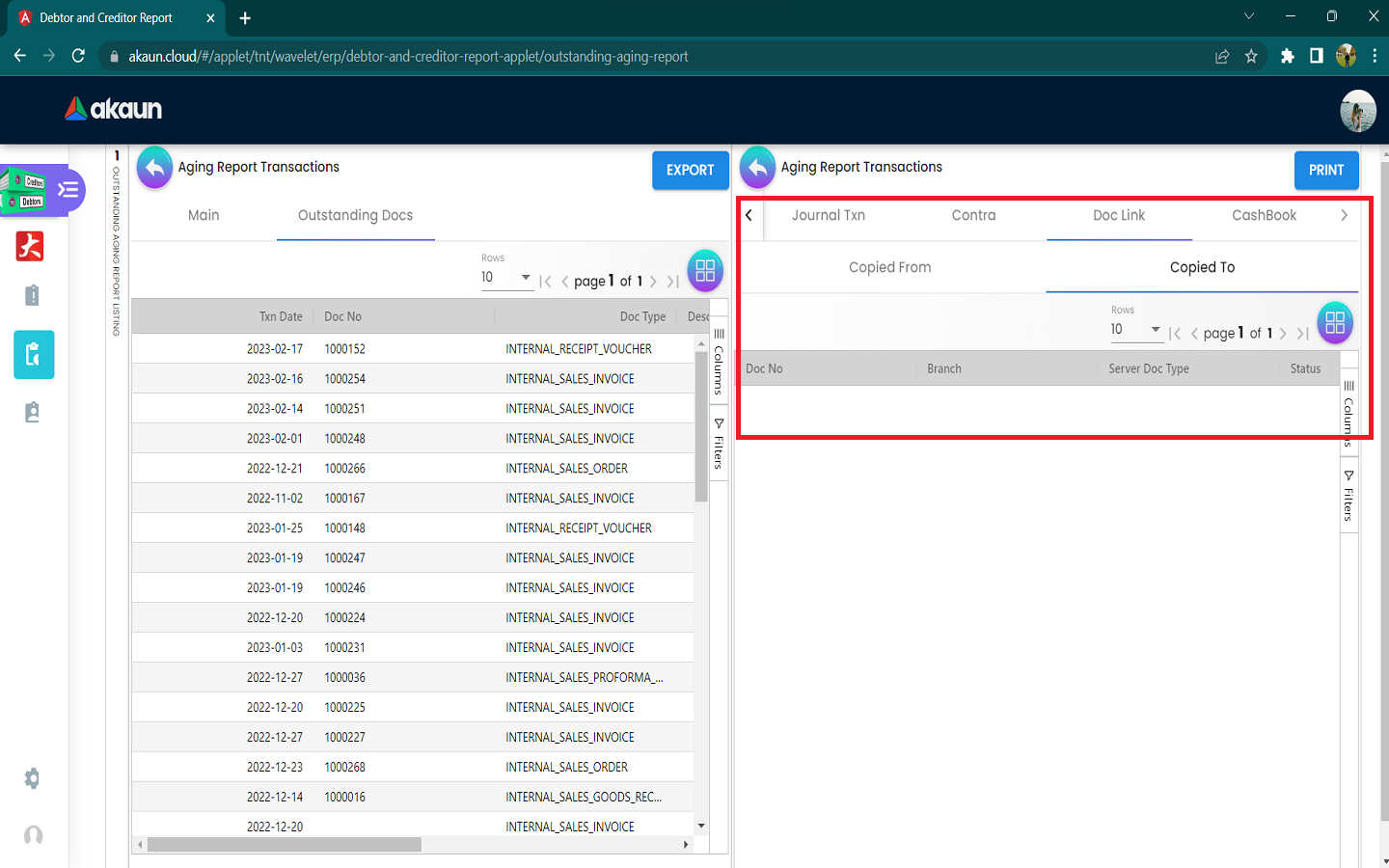Click the PRINT button

point(1325,170)
